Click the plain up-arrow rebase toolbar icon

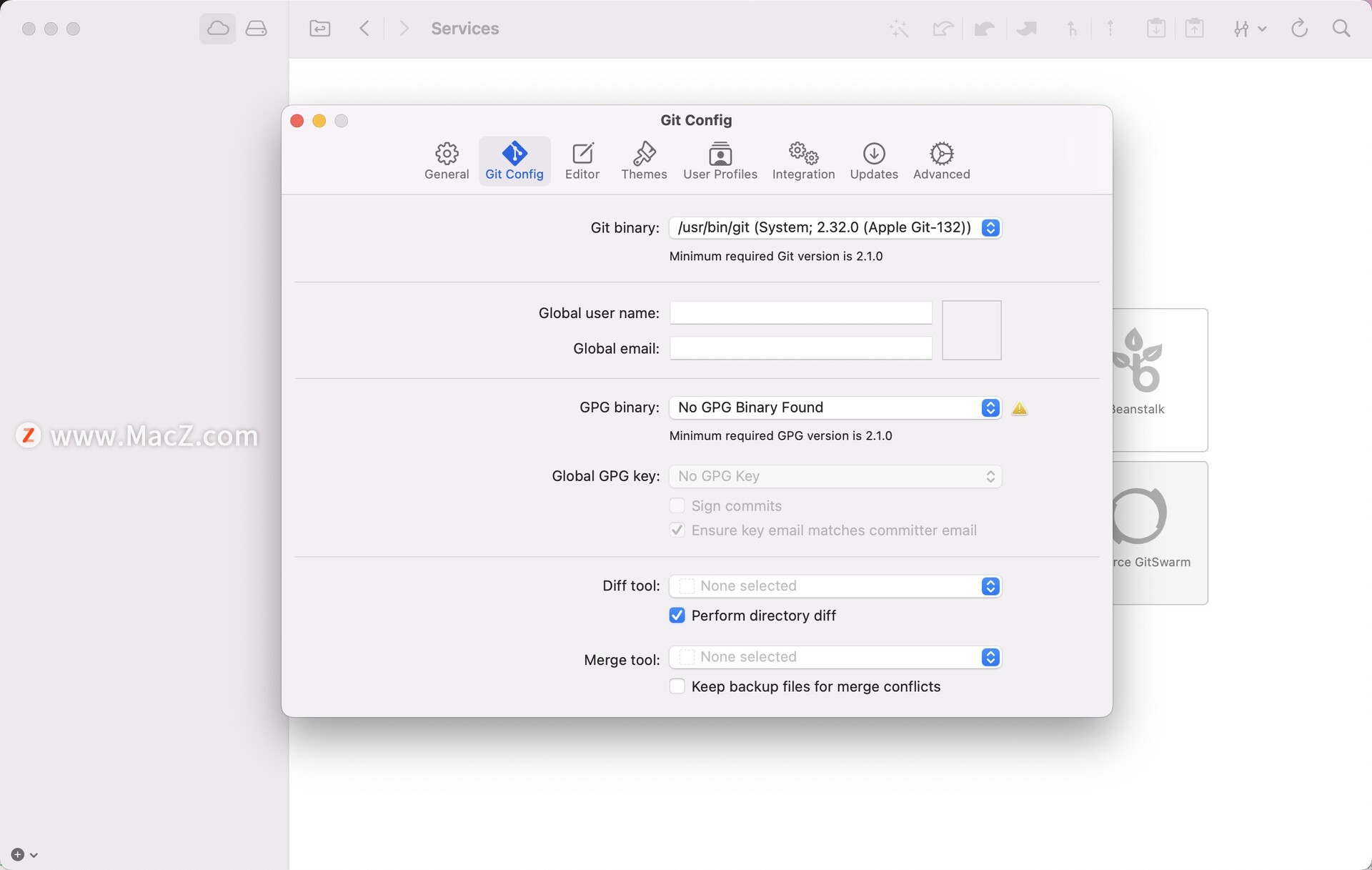click(1110, 29)
